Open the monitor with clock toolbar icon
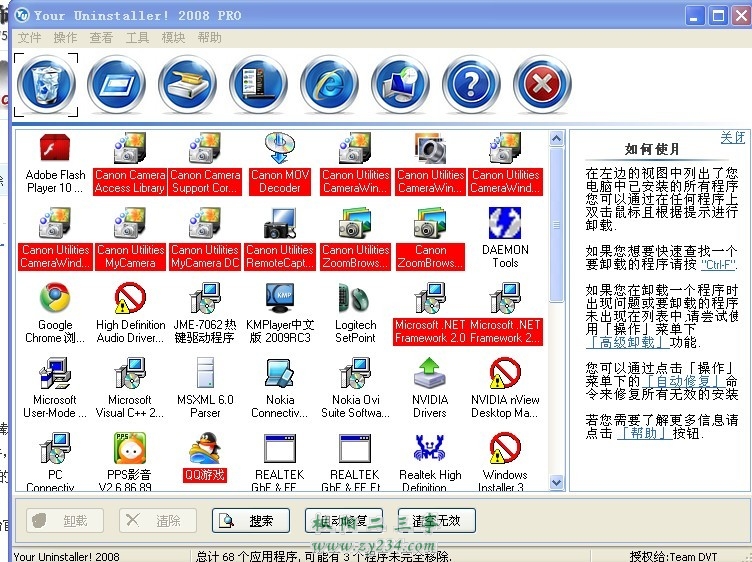This screenshot has width=752, height=562. tap(400, 84)
